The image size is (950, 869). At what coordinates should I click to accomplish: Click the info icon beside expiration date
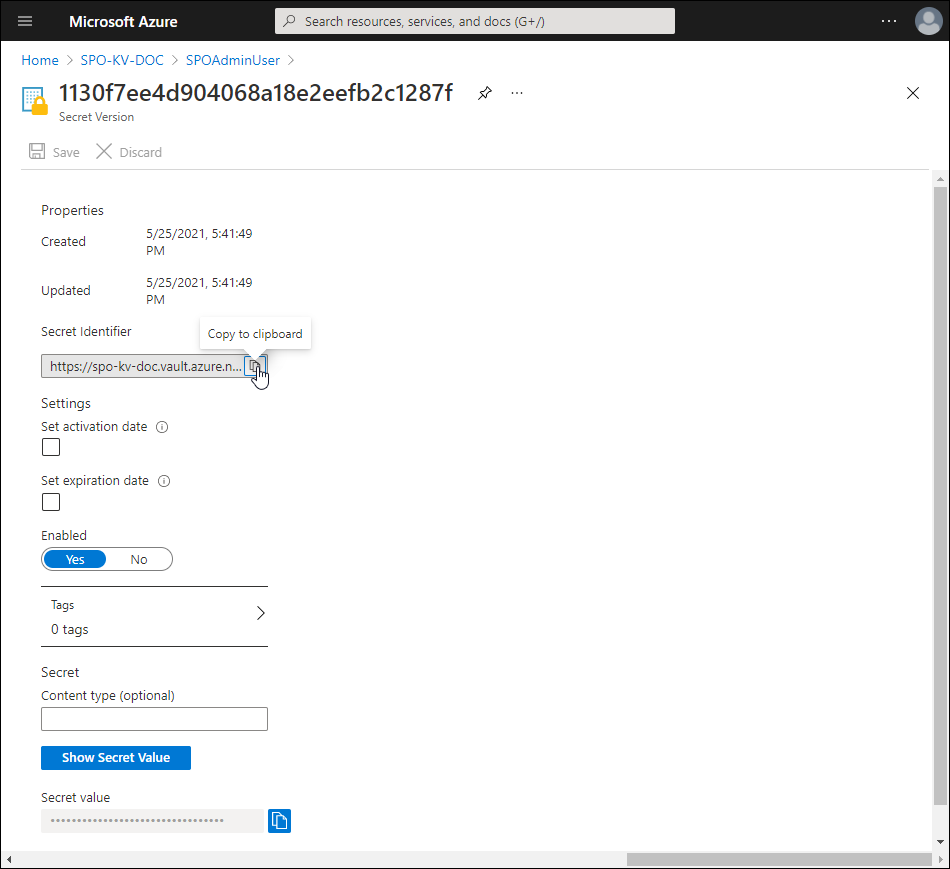164,481
